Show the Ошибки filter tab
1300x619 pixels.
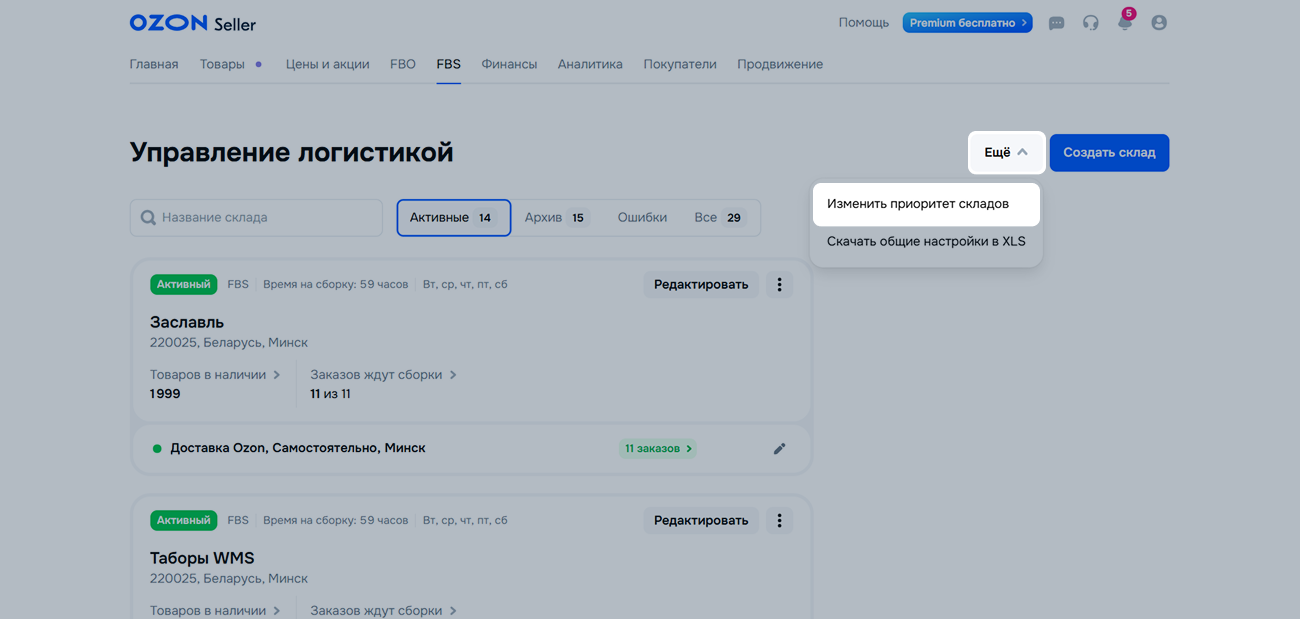tap(642, 218)
